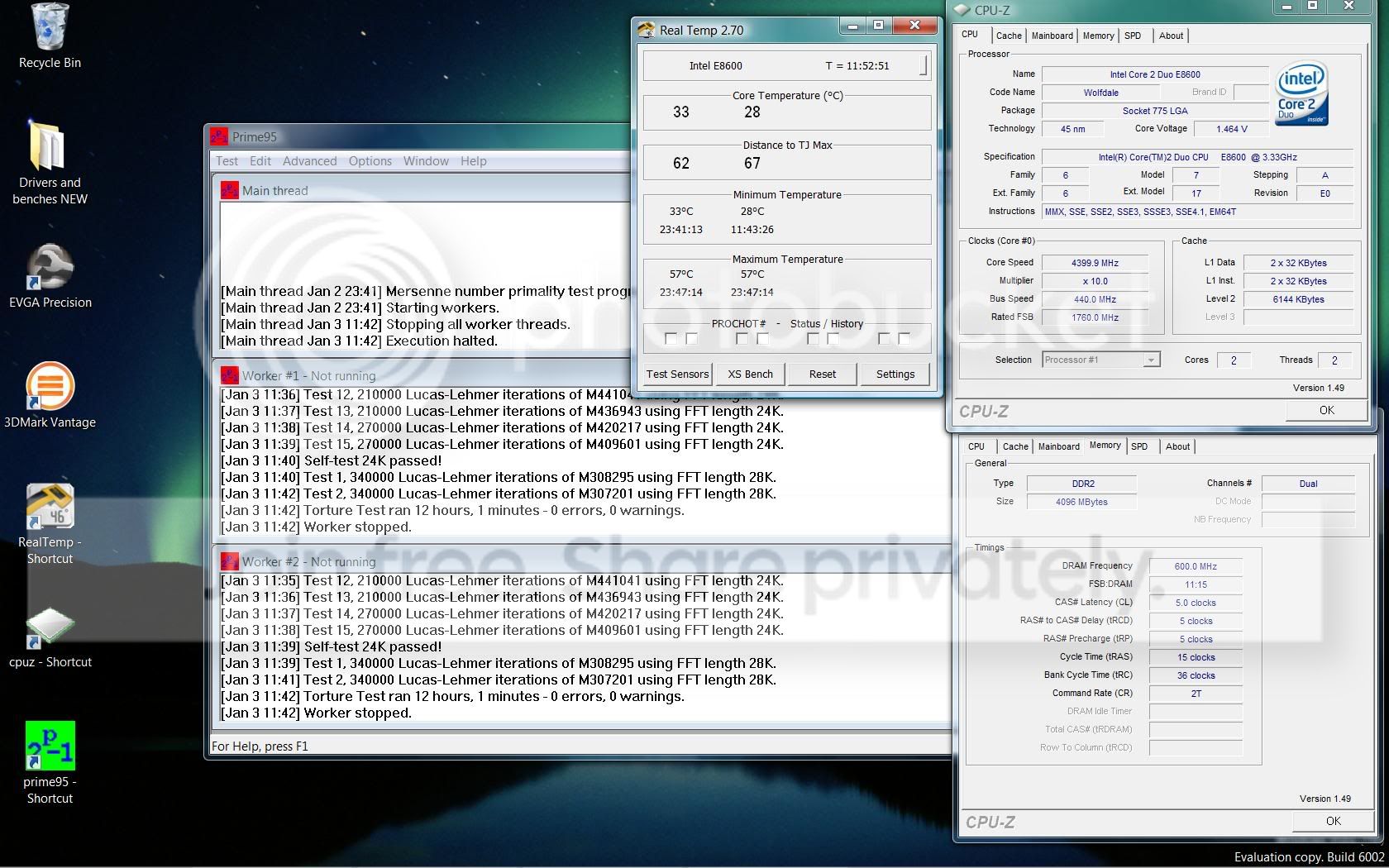Image resolution: width=1389 pixels, height=868 pixels.
Task: Open Prime95 Help menu
Action: [473, 161]
